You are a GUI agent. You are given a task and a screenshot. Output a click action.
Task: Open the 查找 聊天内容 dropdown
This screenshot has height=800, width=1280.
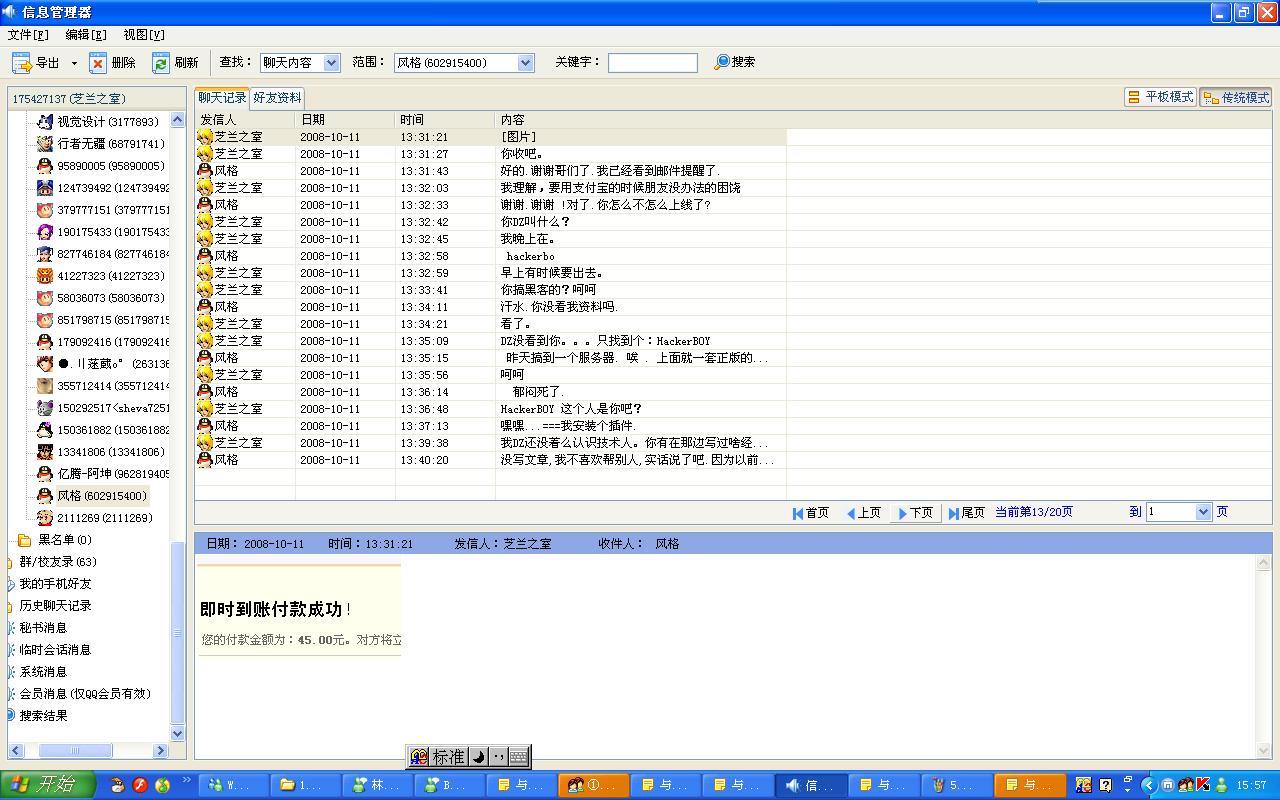[x=332, y=63]
